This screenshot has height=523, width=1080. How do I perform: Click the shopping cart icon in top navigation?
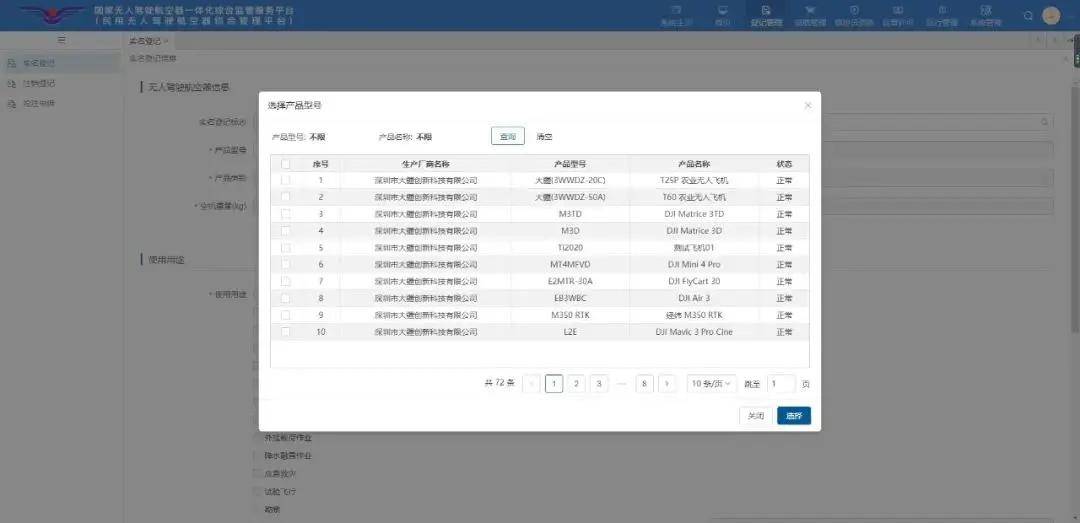click(x=810, y=10)
